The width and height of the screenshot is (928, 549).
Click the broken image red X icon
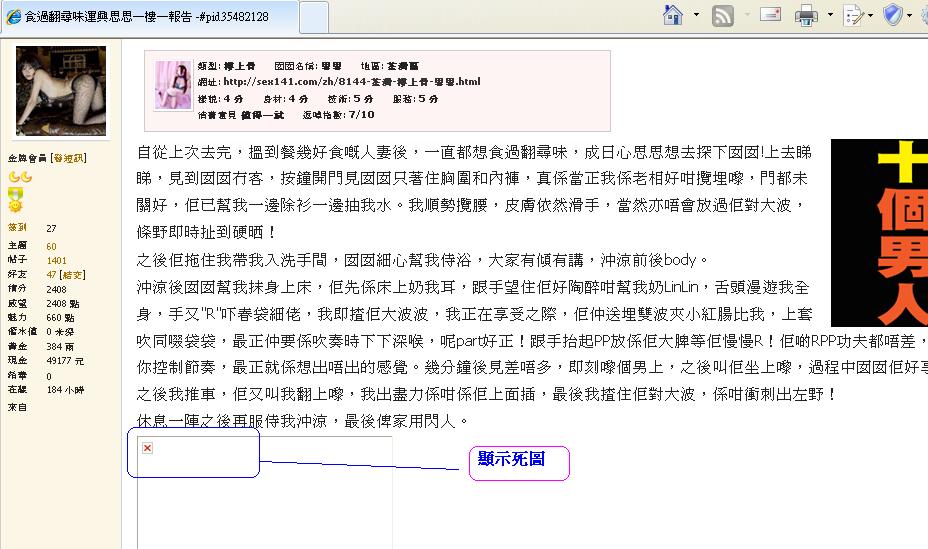point(147,448)
